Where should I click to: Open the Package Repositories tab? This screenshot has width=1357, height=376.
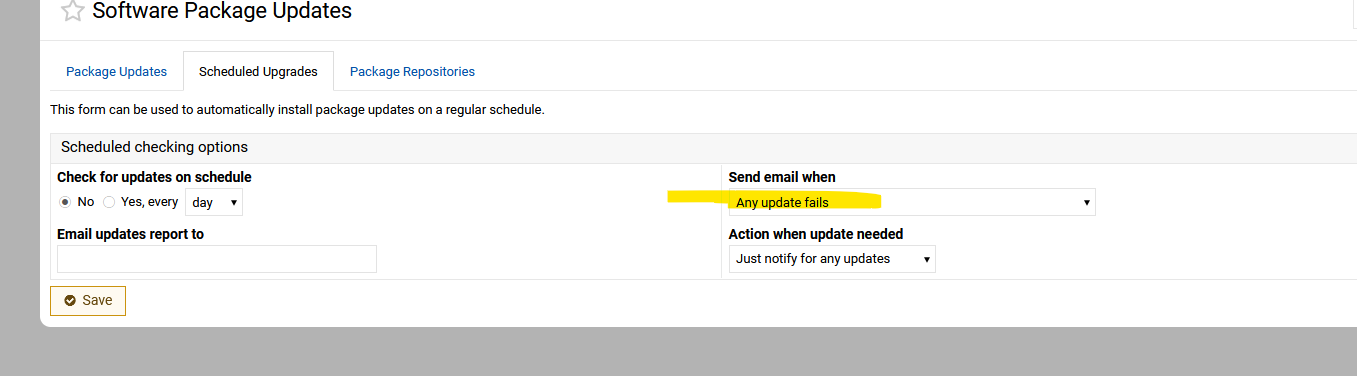click(x=412, y=72)
